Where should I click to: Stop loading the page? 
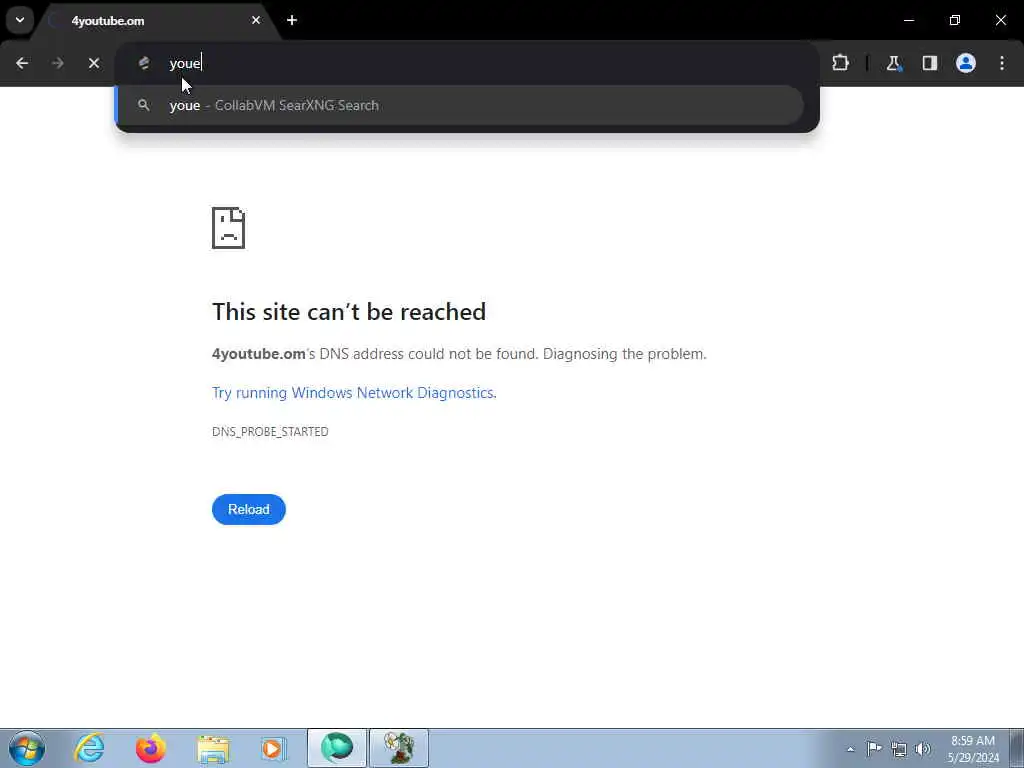[94, 63]
